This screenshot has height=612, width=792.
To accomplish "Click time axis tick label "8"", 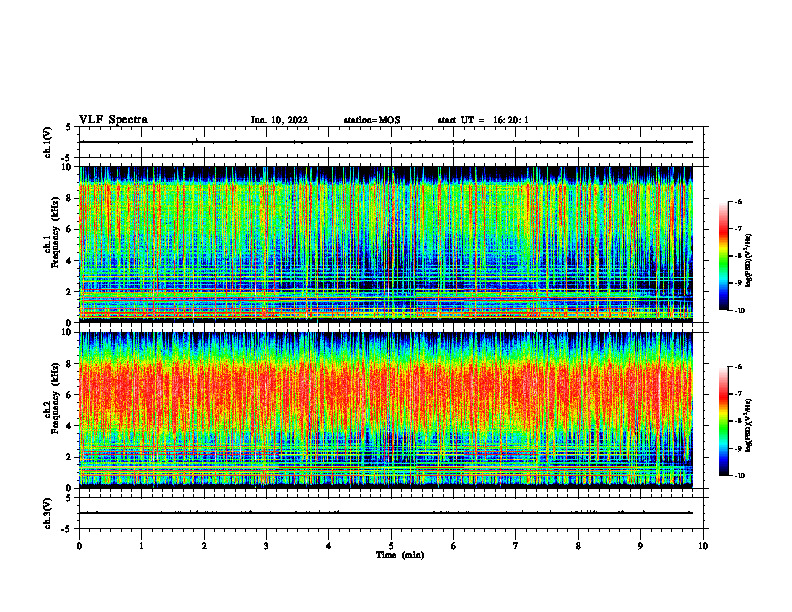I will click(x=578, y=546).
